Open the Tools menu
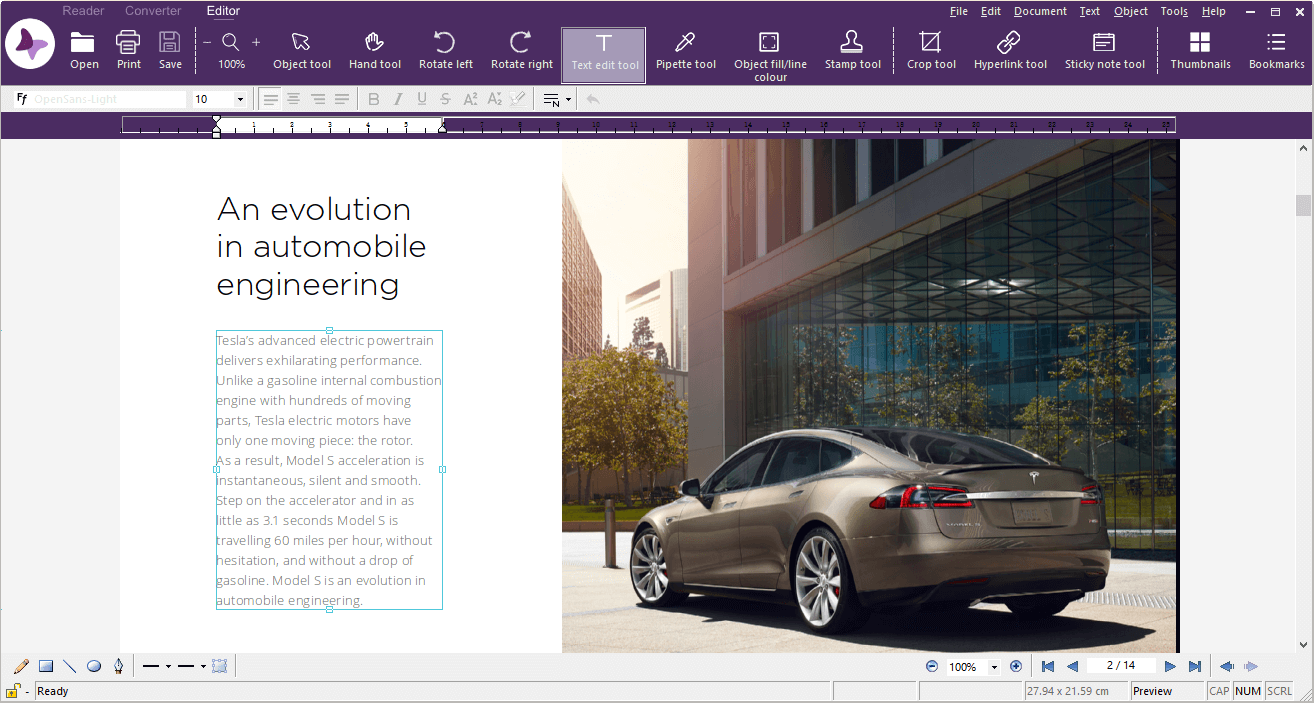Viewport: 1314px width, 703px height. pos(1174,12)
